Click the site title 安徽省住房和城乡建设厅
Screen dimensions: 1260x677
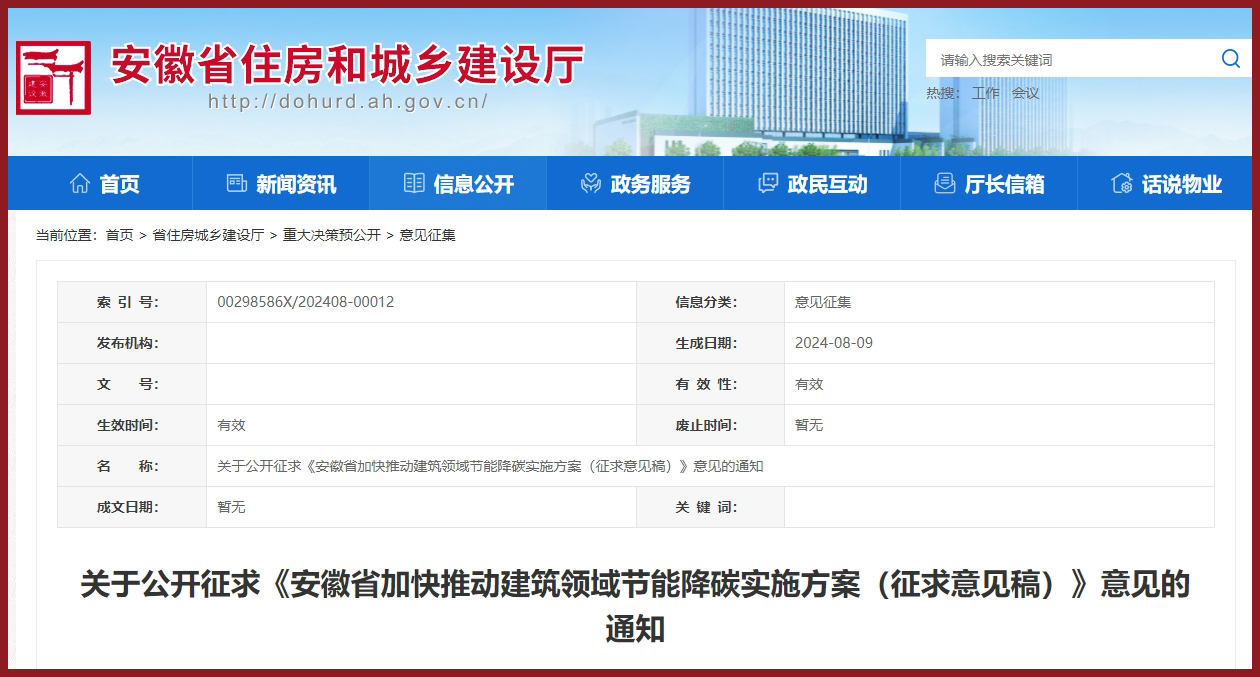click(x=347, y=65)
